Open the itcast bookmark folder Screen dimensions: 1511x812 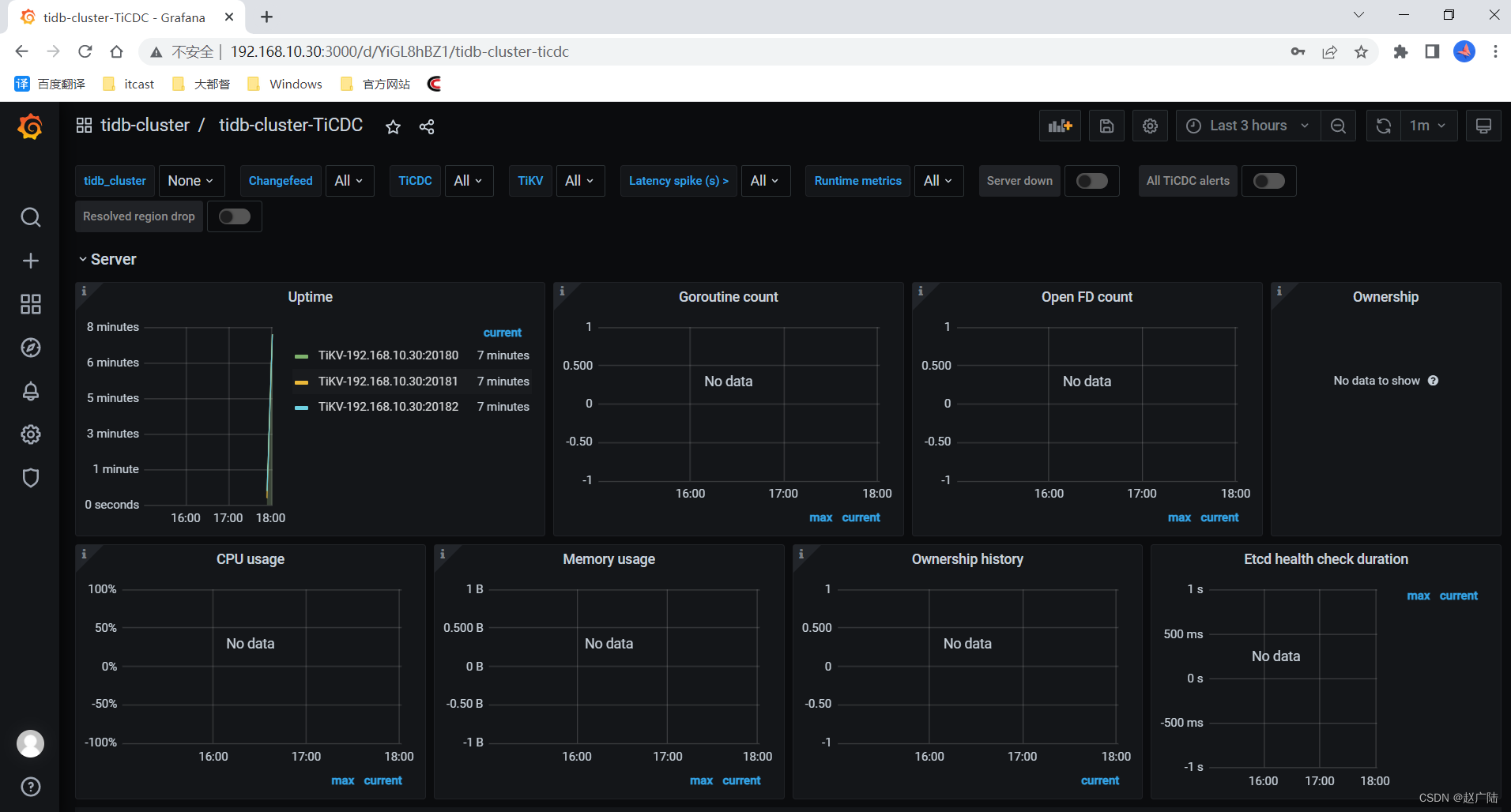[x=128, y=84]
